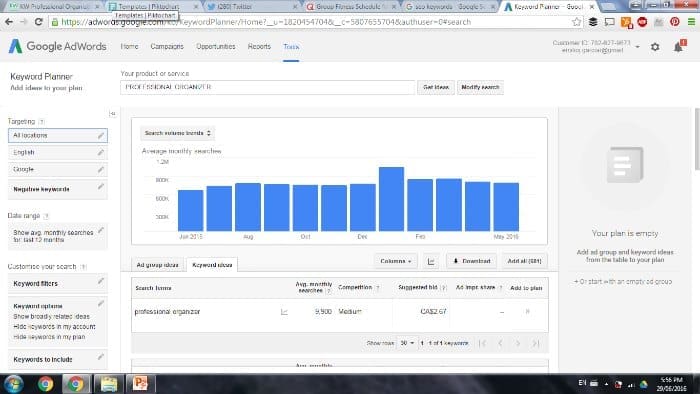Toggle the chart view icon button
The height and width of the screenshot is (394, 700).
coord(431,261)
